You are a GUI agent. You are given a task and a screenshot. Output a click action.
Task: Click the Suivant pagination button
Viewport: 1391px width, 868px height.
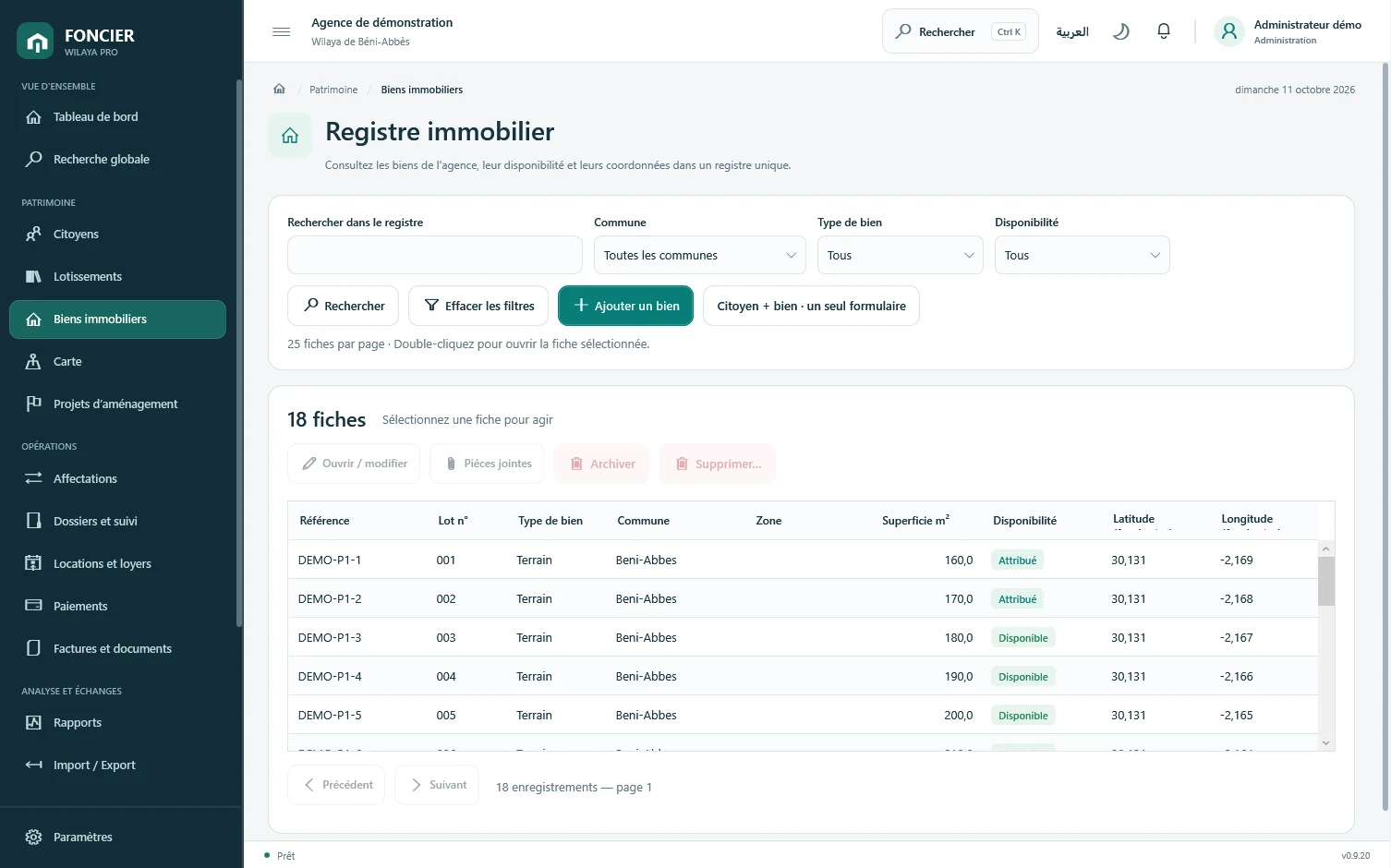tap(437, 785)
